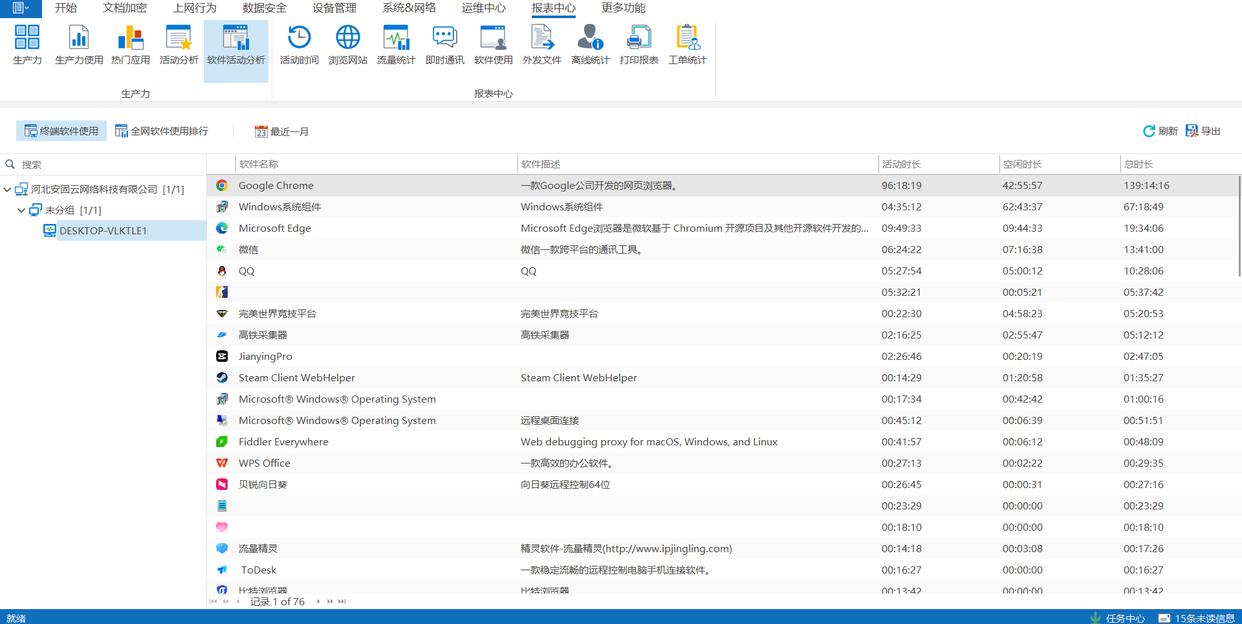
Task: Select the 外发文件 report icon
Action: 541,45
